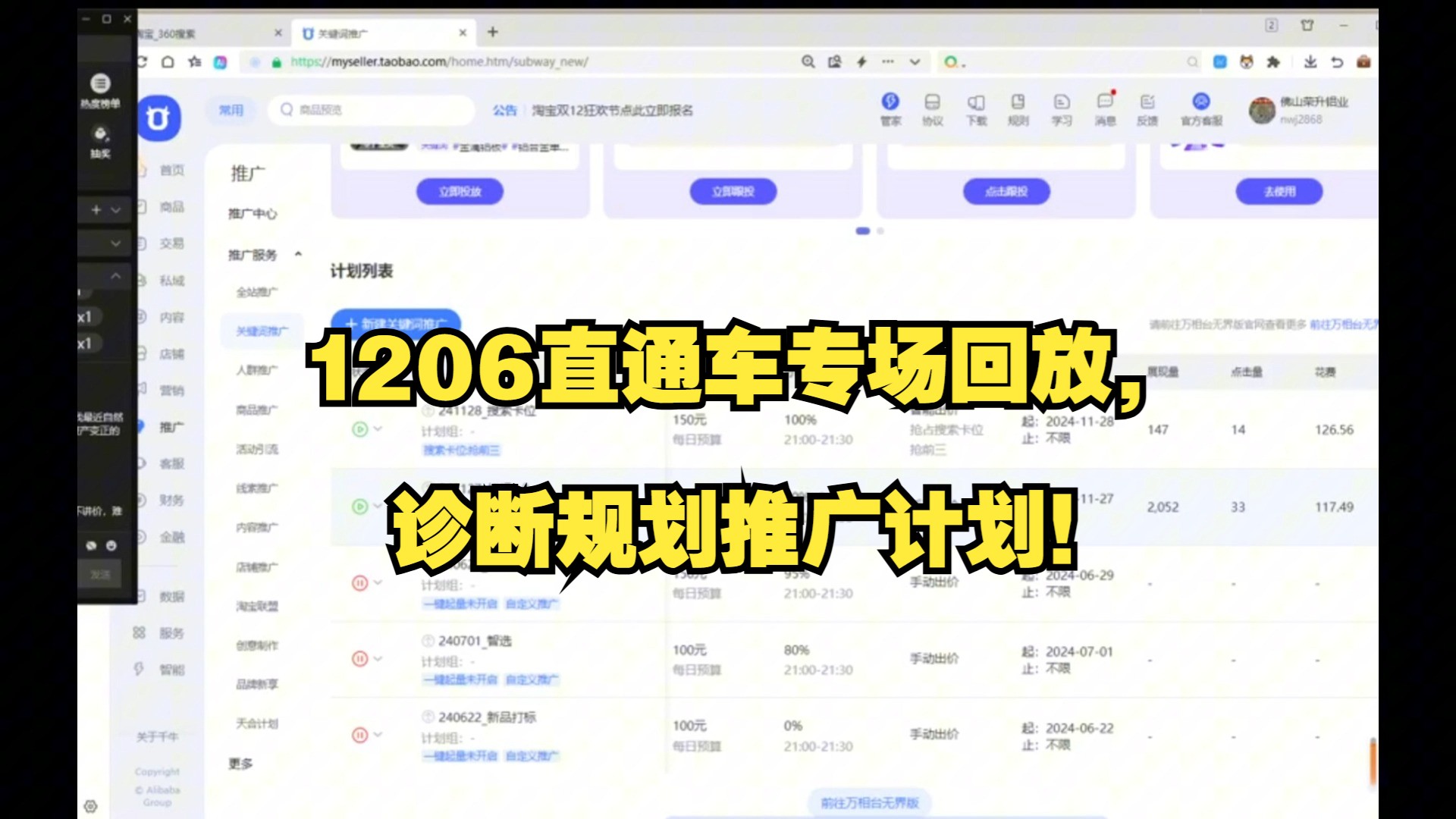Click the bookmark star icon
The height and width of the screenshot is (819, 1456).
195,62
